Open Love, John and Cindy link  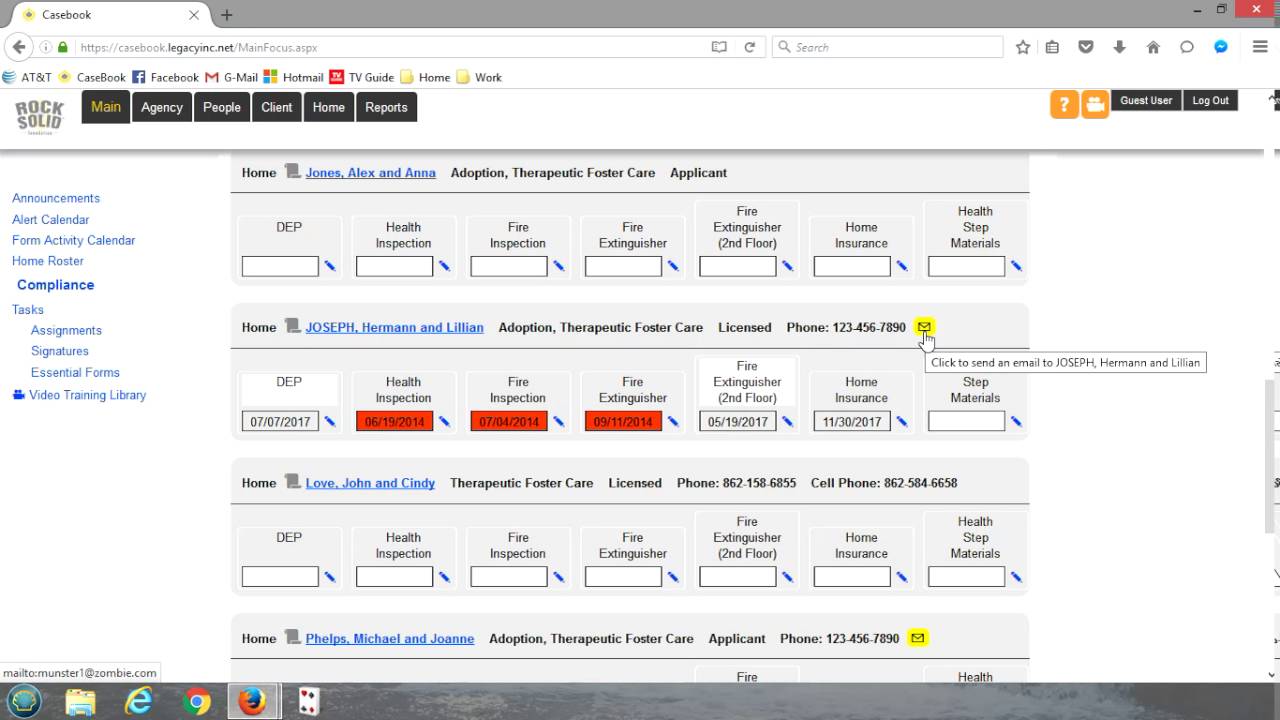tap(370, 483)
